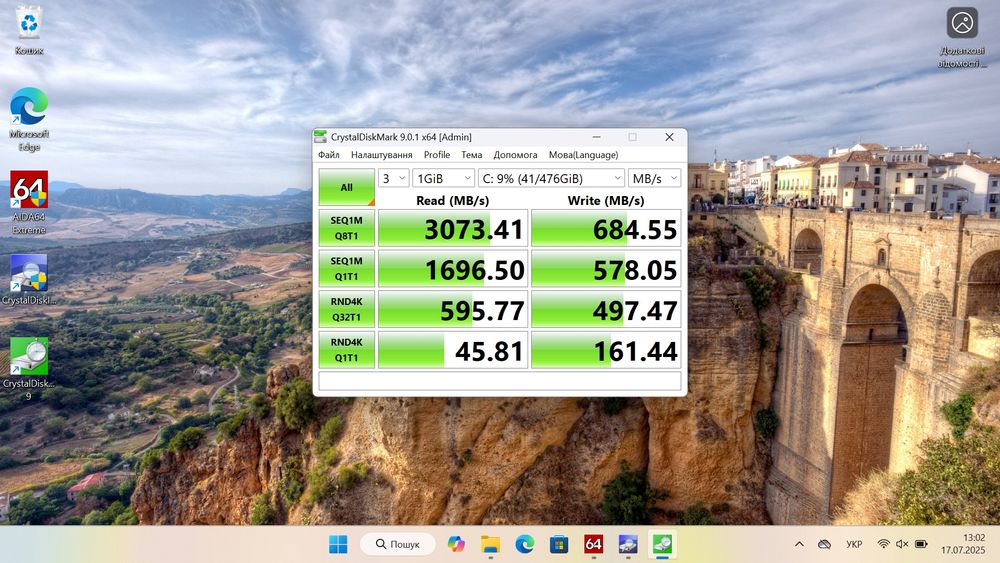Open File Explorer from the taskbar
The height and width of the screenshot is (563, 1000).
pyautogui.click(x=490, y=544)
